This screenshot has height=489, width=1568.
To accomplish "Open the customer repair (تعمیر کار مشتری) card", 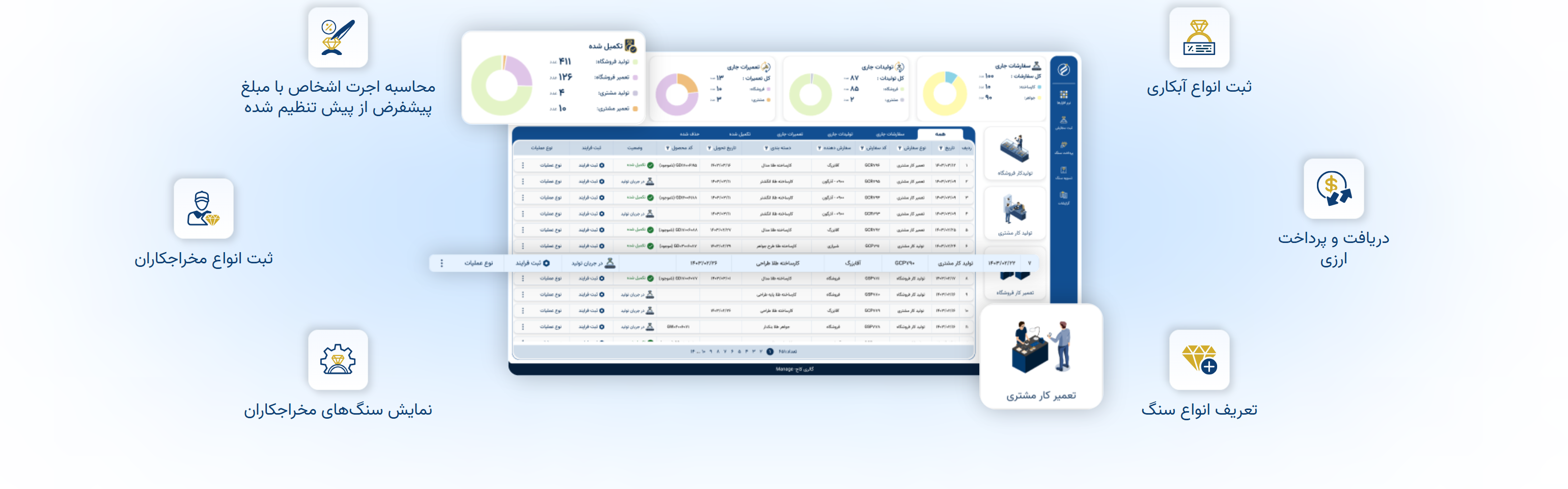I will click(x=1041, y=356).
